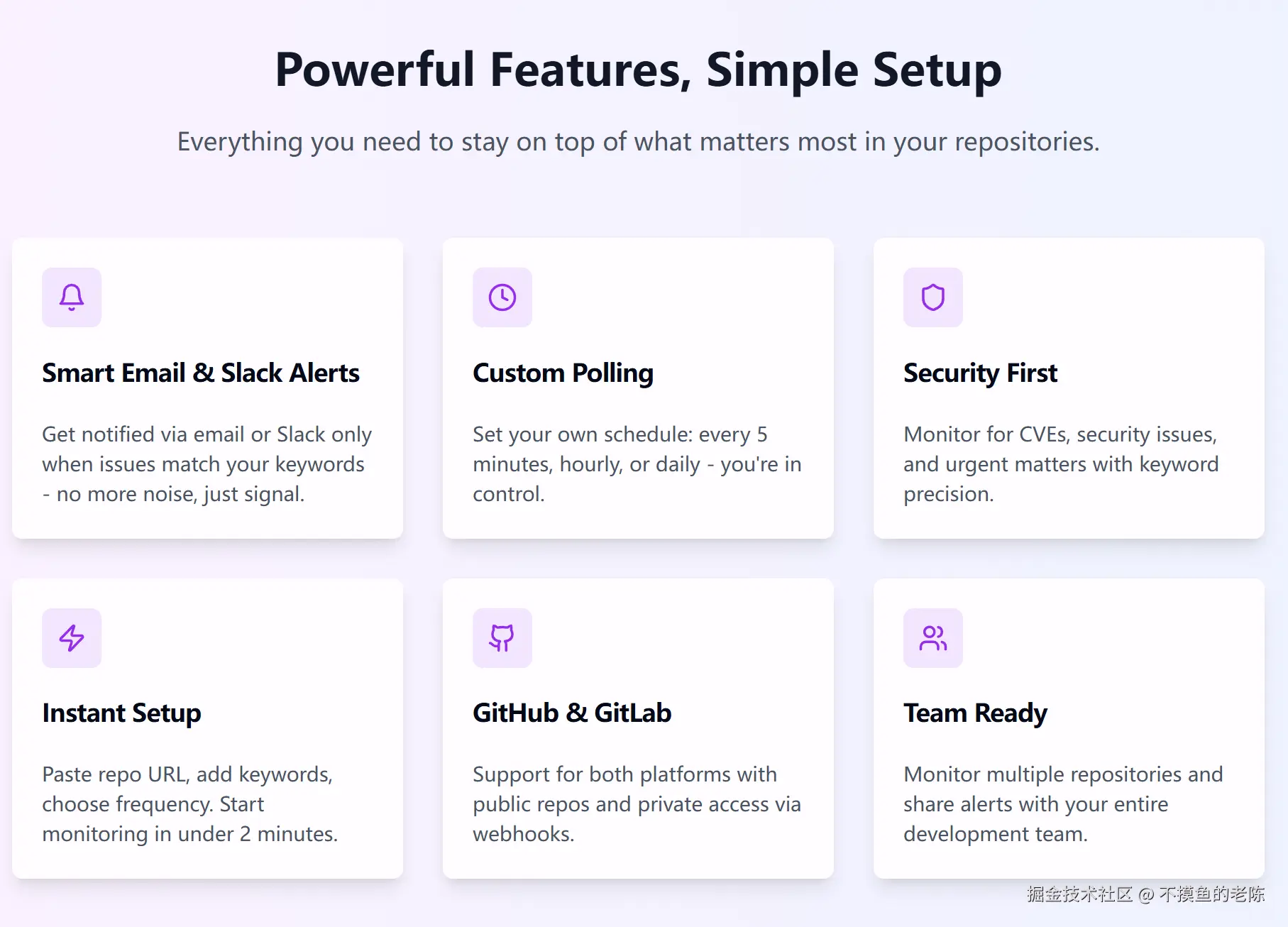1288x927 pixels.
Task: Click the users icon for Team Ready
Action: point(933,638)
